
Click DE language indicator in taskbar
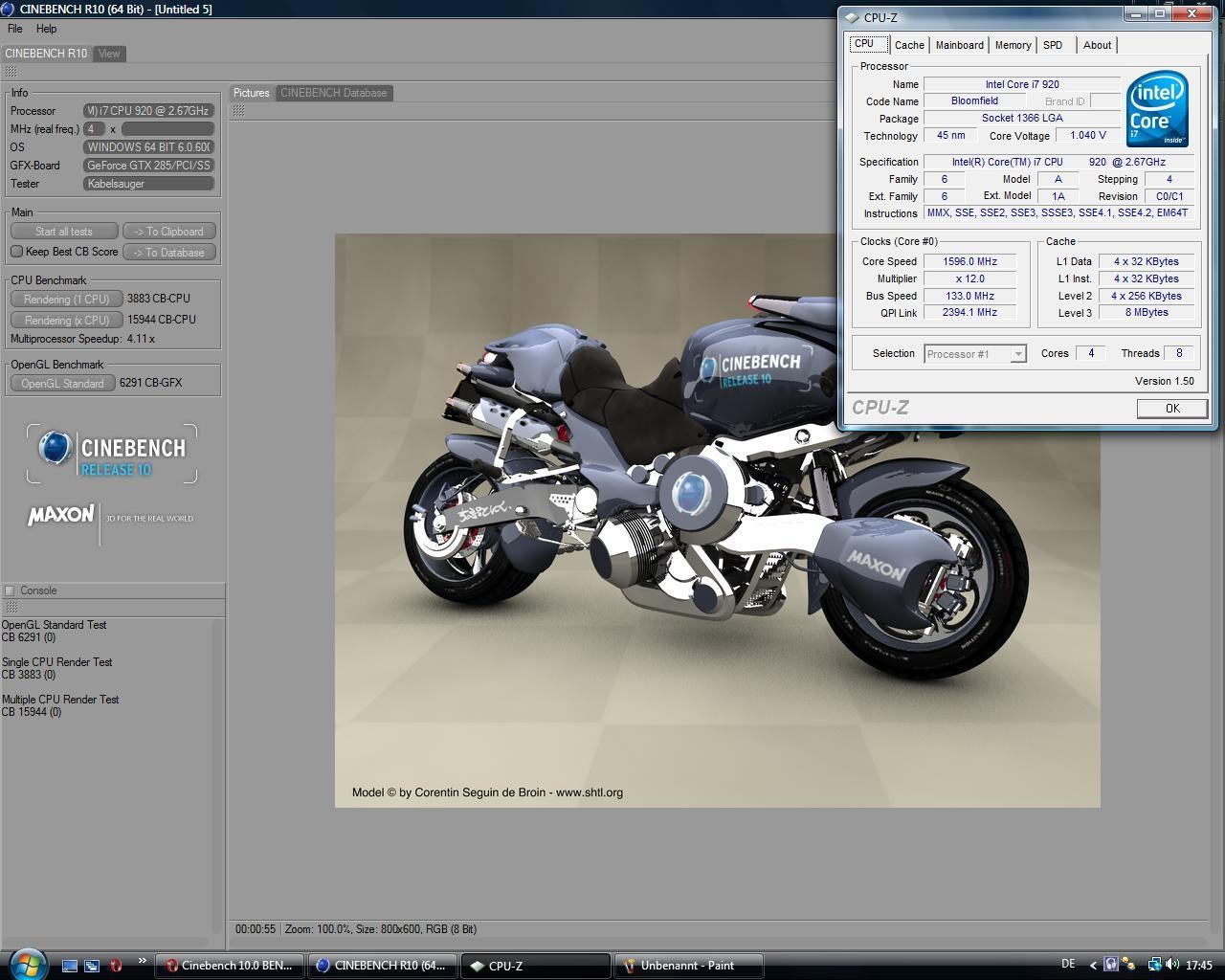1068,964
